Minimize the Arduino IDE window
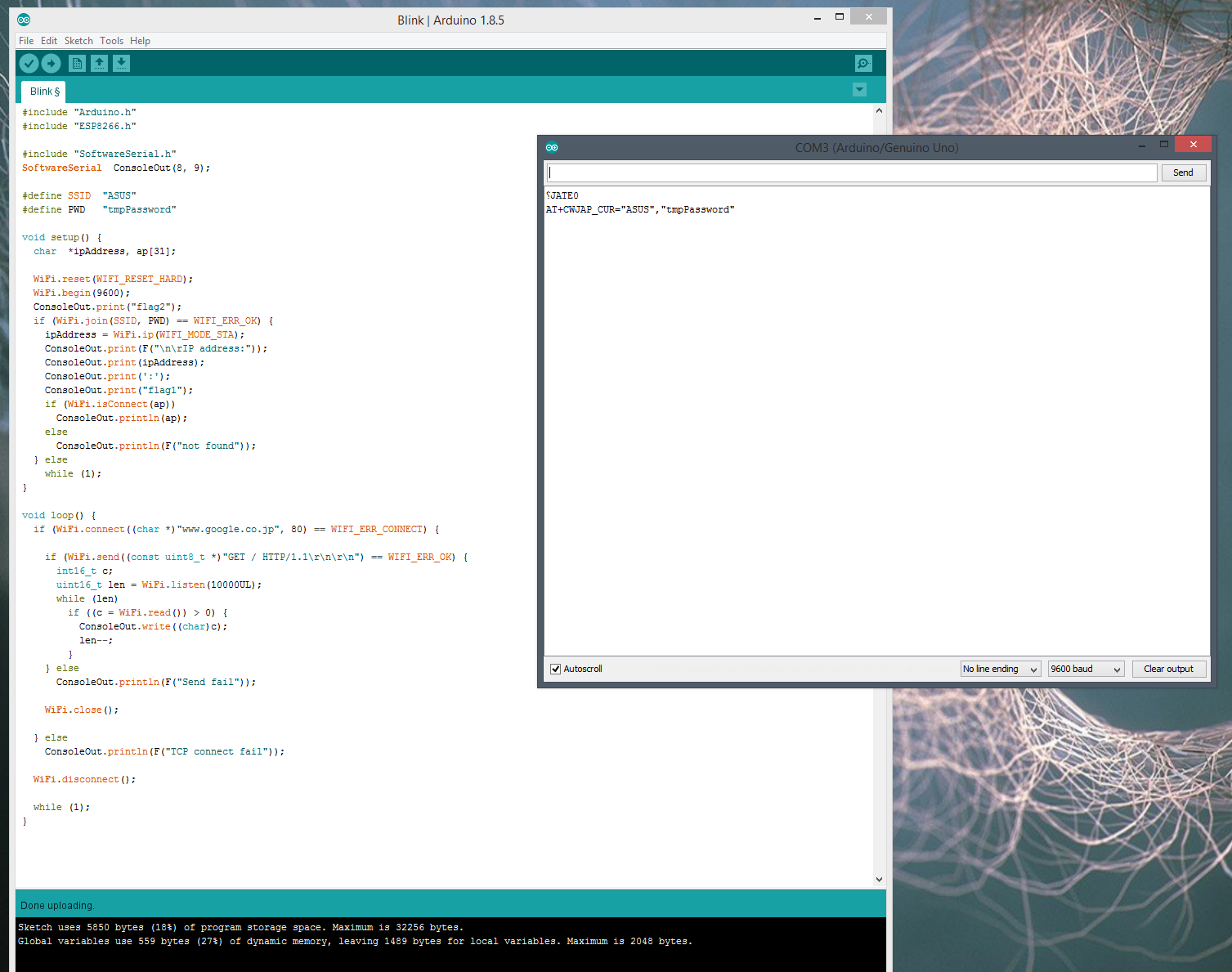The width and height of the screenshot is (1232, 972). point(817,18)
